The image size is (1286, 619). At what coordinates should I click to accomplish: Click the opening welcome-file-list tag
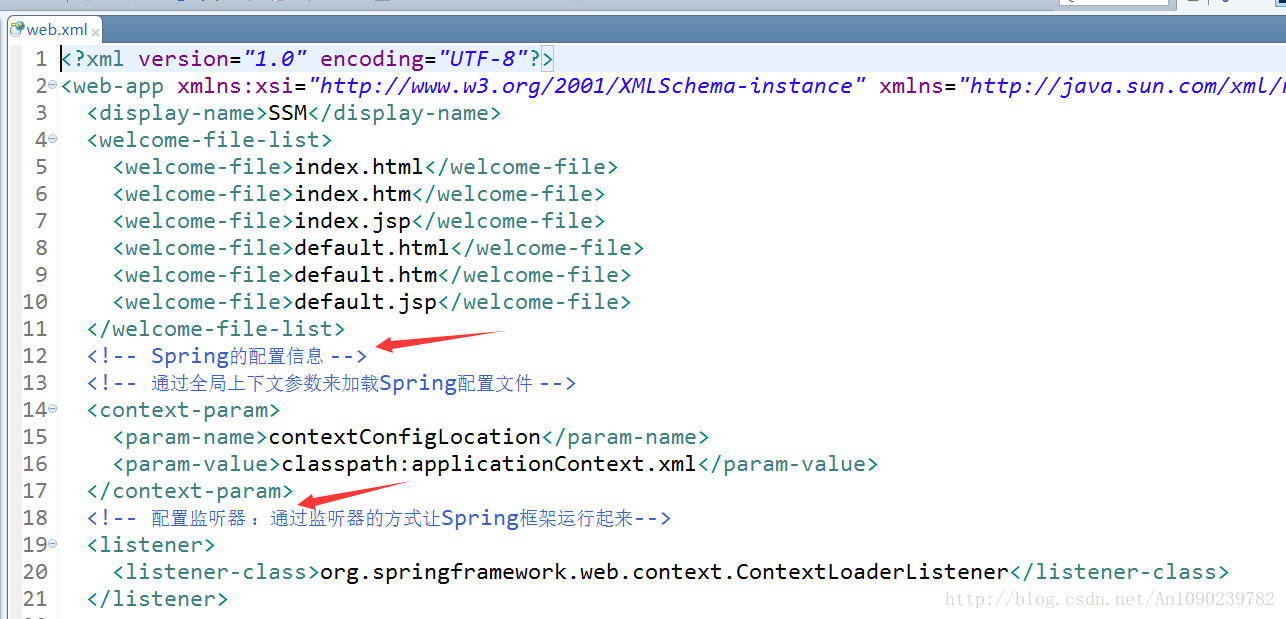click(210, 140)
